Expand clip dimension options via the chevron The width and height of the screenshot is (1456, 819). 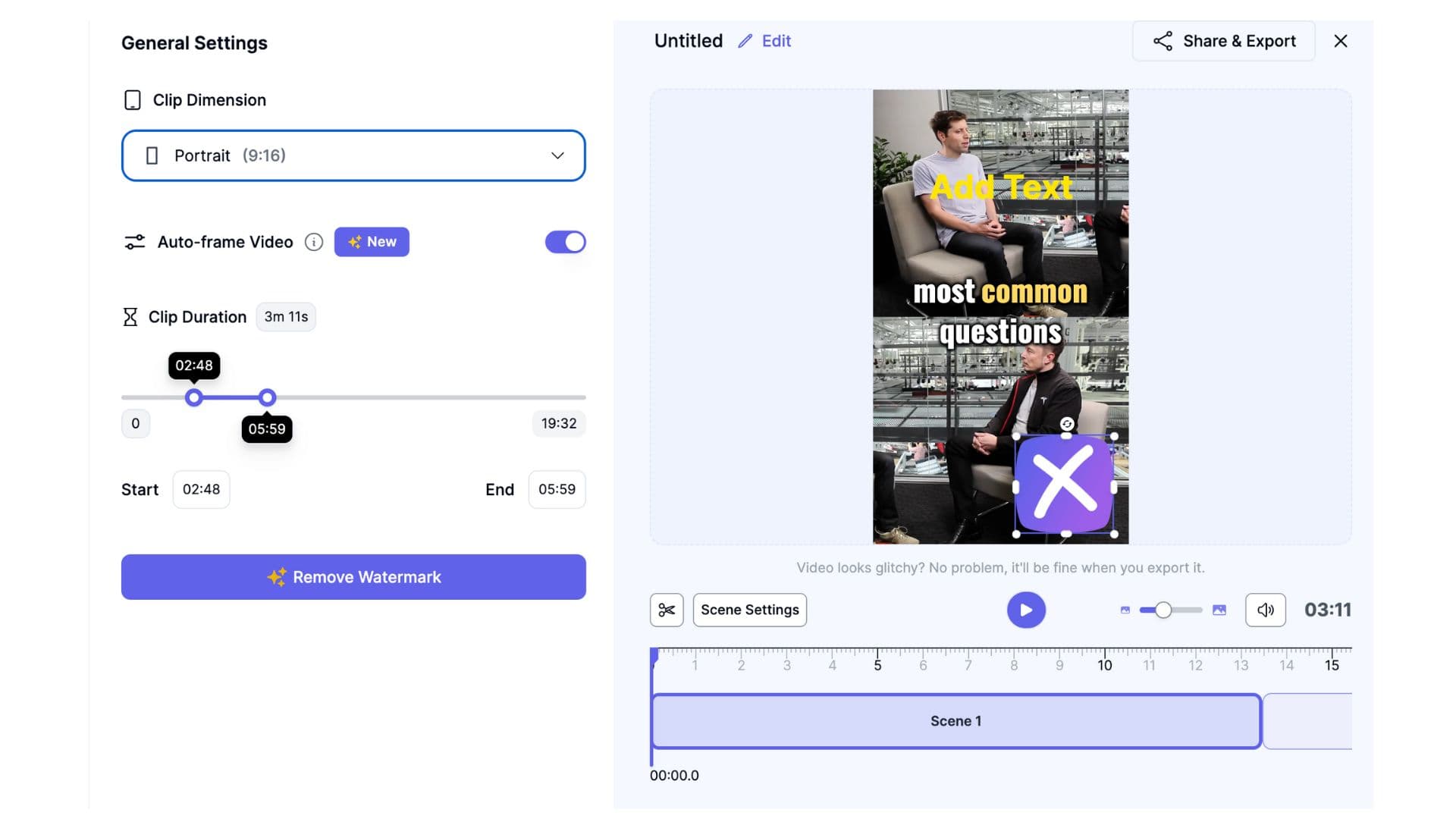(557, 155)
